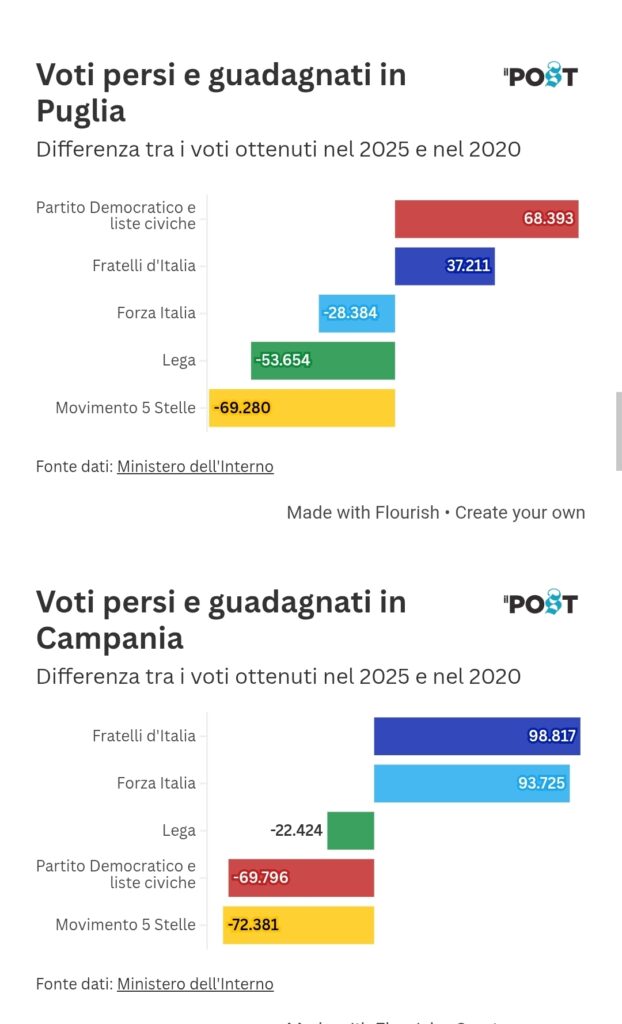
Task: Click the Il Post logo beside the Puglia title
Action: (541, 76)
